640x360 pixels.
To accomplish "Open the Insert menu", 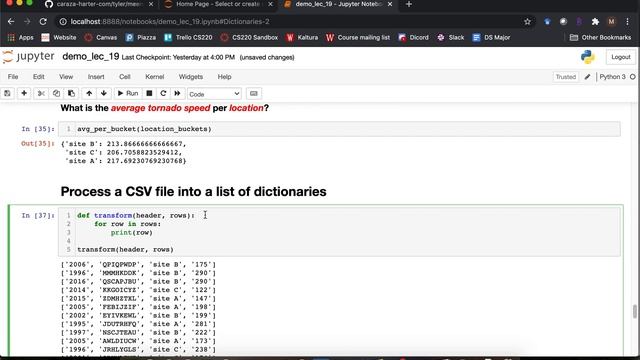I will tap(96, 77).
